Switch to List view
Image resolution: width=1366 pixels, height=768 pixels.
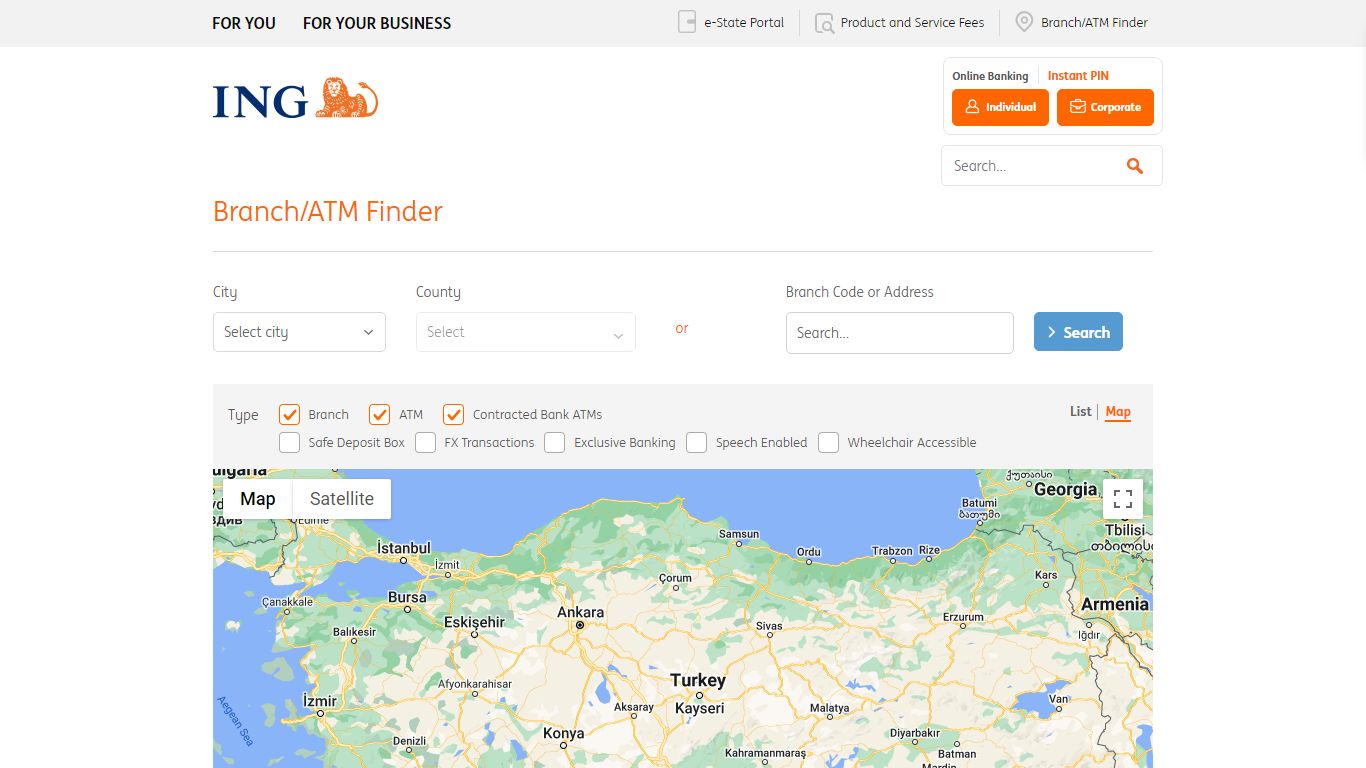(x=1080, y=411)
